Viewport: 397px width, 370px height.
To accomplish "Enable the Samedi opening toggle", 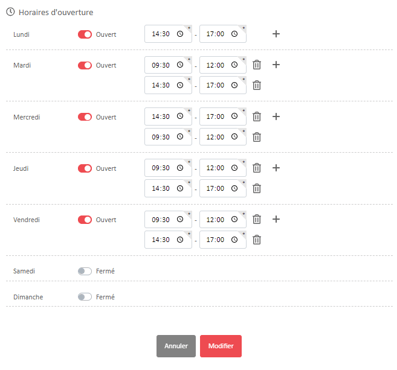I will coord(85,271).
